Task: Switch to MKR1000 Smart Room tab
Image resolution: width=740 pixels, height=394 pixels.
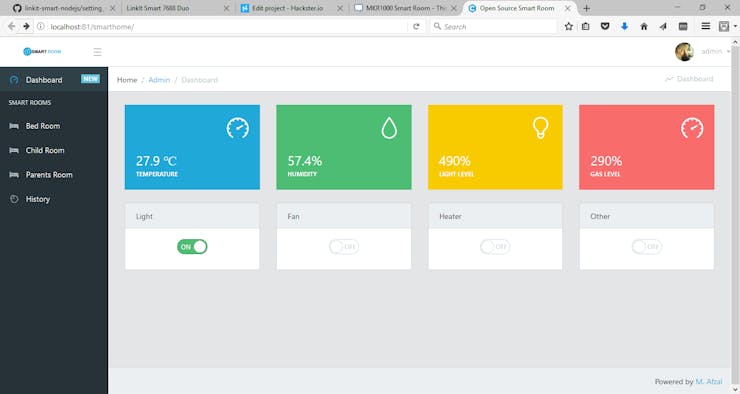Action: pyautogui.click(x=405, y=8)
